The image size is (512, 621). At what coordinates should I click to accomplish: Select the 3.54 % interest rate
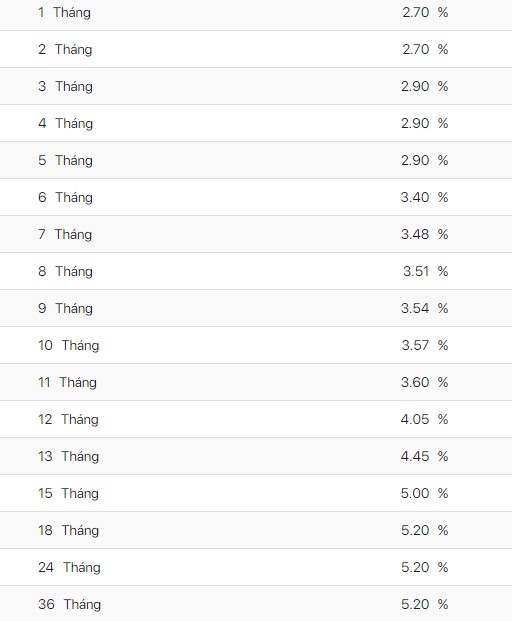point(424,308)
